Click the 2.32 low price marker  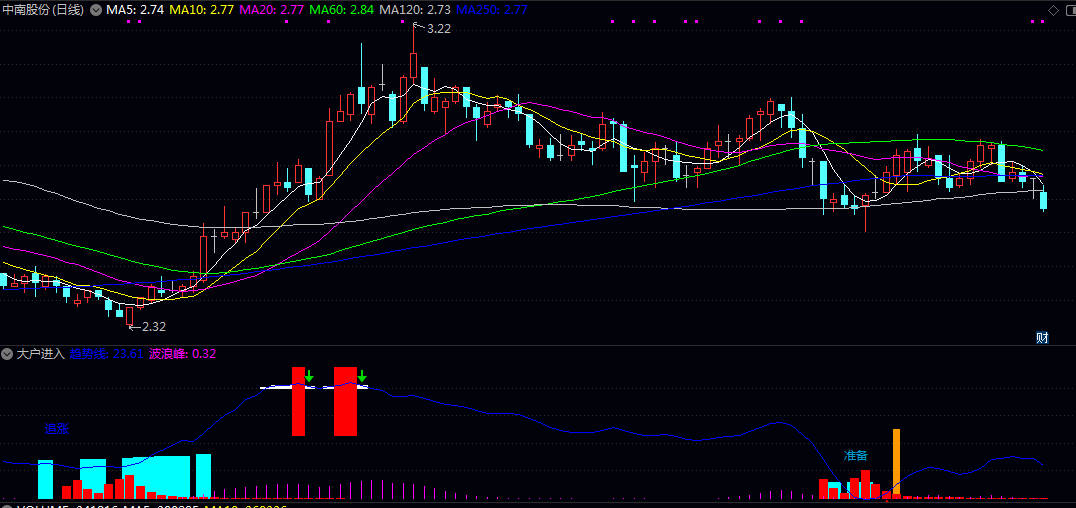(154, 327)
